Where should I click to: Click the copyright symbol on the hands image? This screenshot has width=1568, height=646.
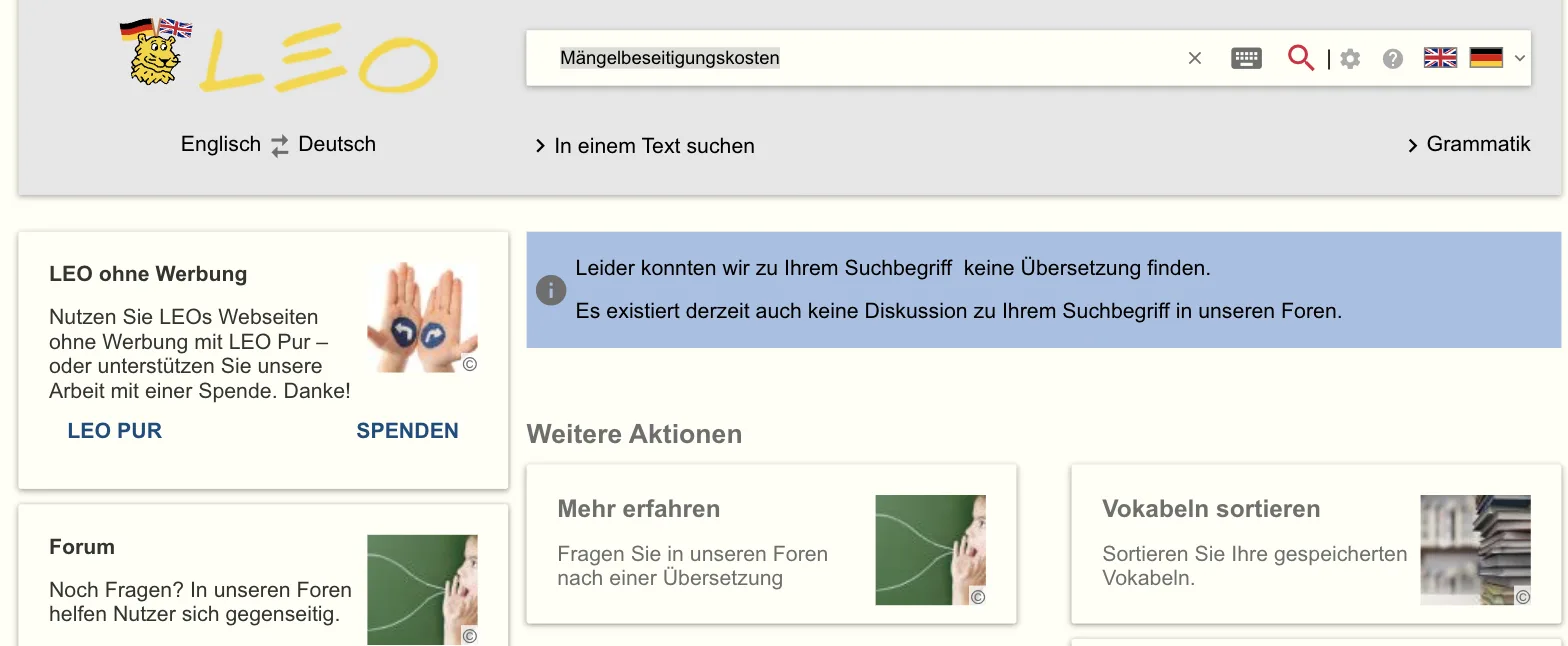pos(469,364)
